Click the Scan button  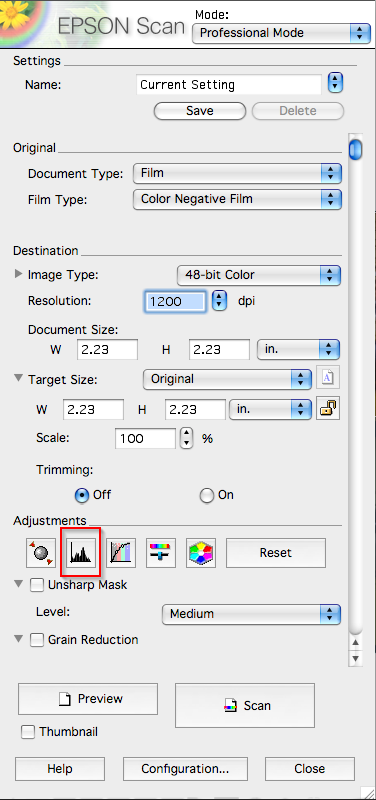pyautogui.click(x=245, y=706)
